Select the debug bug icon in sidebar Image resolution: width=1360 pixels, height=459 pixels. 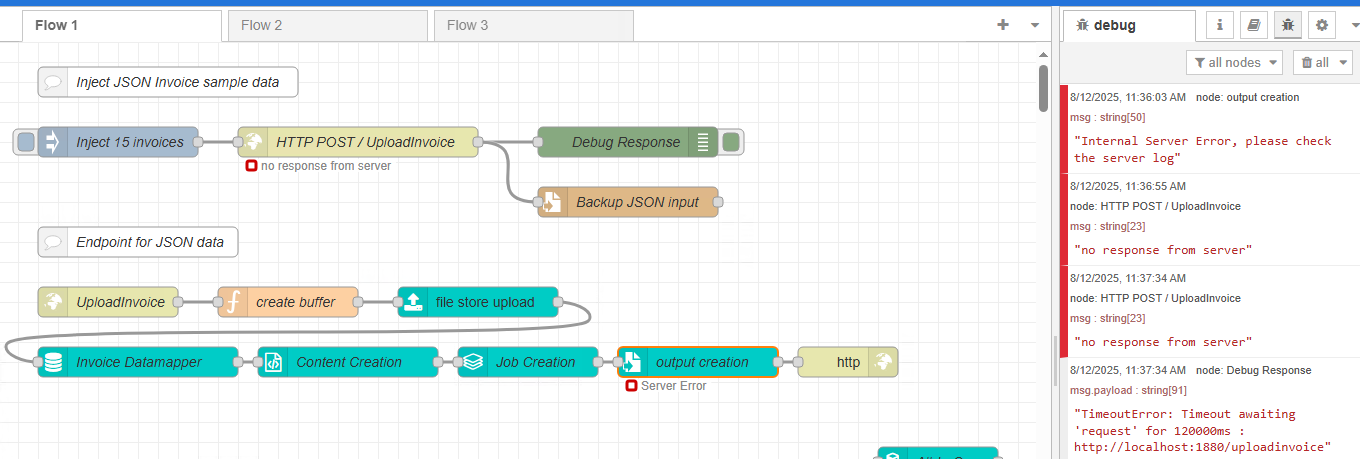(x=1287, y=26)
